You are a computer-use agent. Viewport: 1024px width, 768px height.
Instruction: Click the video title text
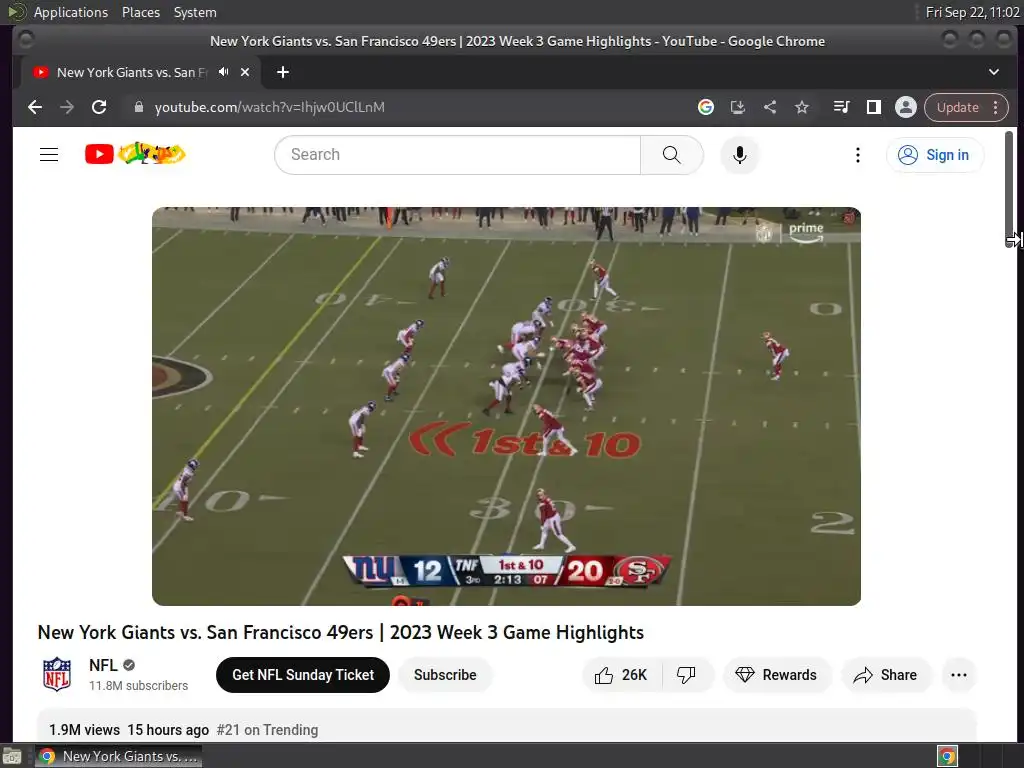pyautogui.click(x=340, y=633)
